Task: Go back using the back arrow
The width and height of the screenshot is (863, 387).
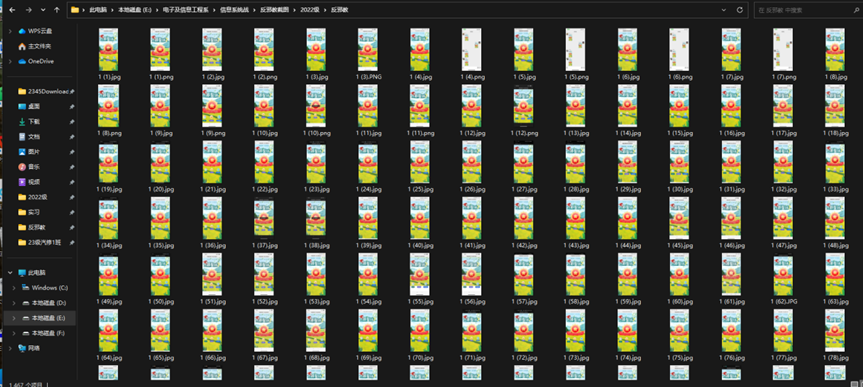Action: (x=12, y=10)
